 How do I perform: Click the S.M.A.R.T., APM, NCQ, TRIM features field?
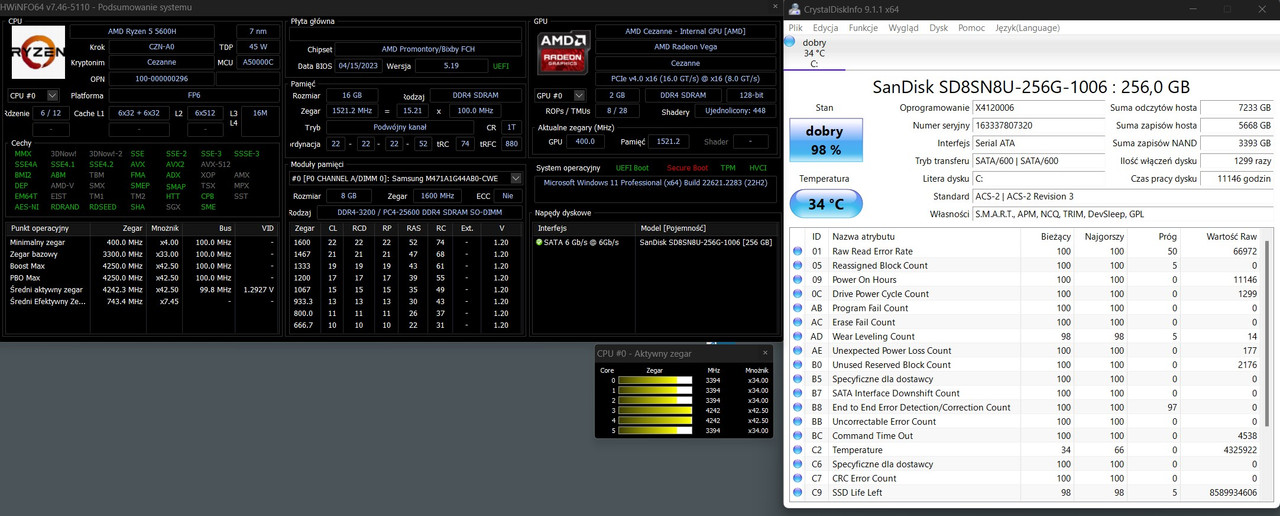(1121, 214)
